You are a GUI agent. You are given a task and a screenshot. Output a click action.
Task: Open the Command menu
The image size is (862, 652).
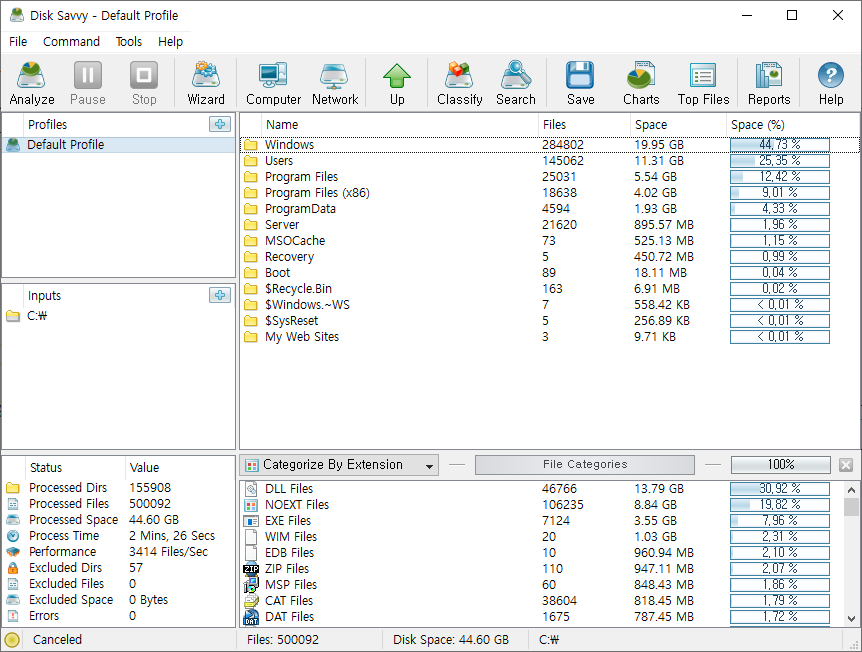[71, 42]
